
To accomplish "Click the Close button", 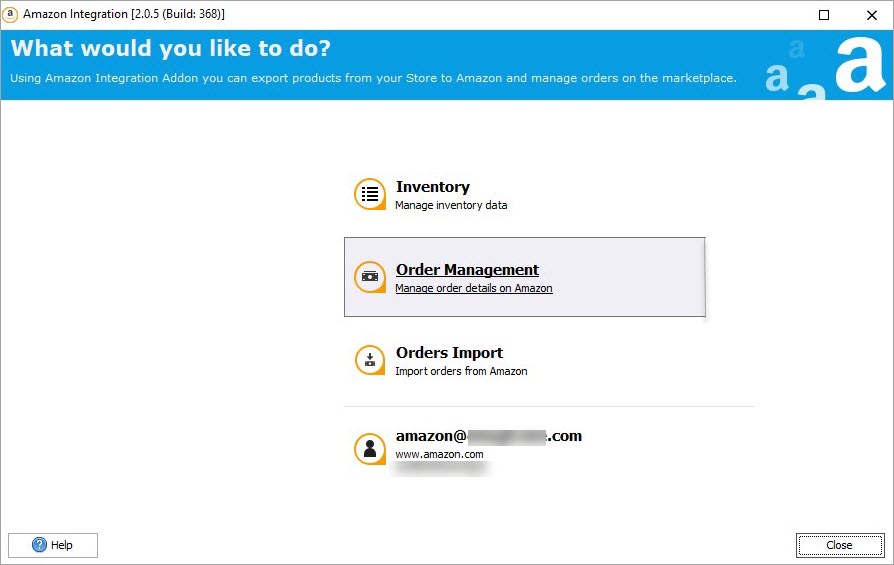I will (840, 545).
